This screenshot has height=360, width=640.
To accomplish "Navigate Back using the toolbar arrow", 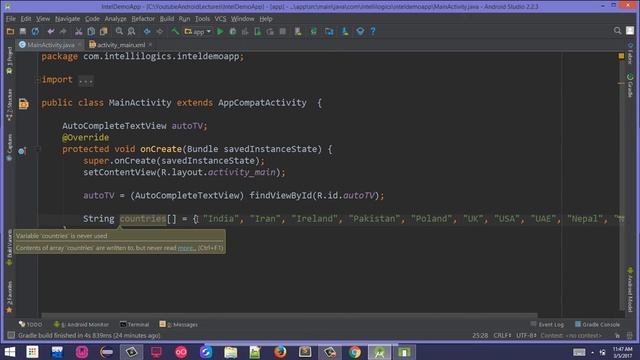I will tap(147, 31).
